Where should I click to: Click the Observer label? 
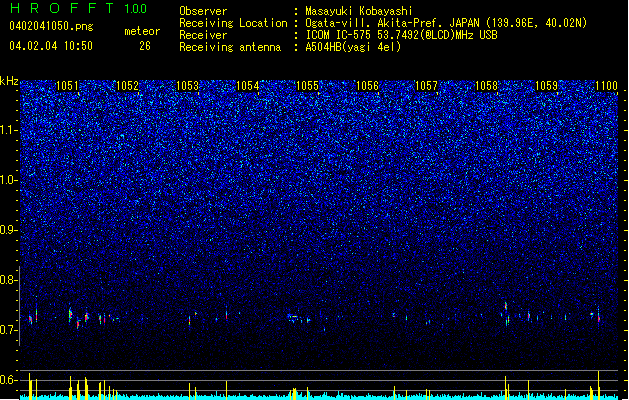[203, 11]
